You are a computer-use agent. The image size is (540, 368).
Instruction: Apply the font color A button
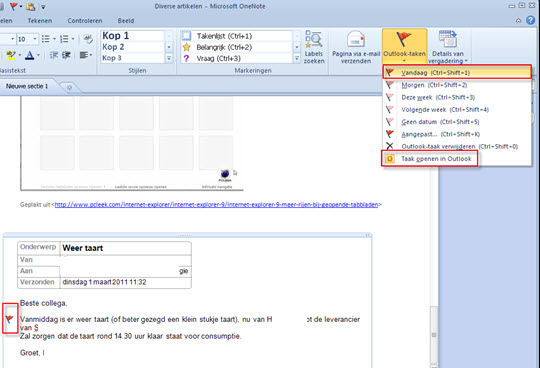tap(30, 55)
